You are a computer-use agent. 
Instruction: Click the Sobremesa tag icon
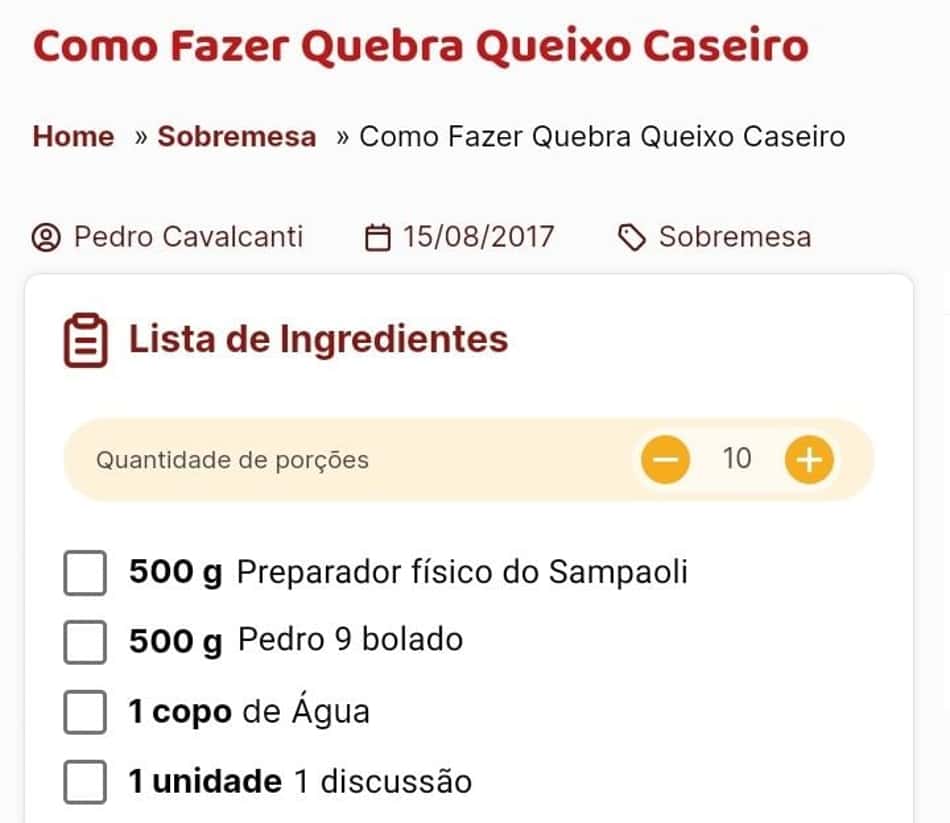pyautogui.click(x=632, y=237)
